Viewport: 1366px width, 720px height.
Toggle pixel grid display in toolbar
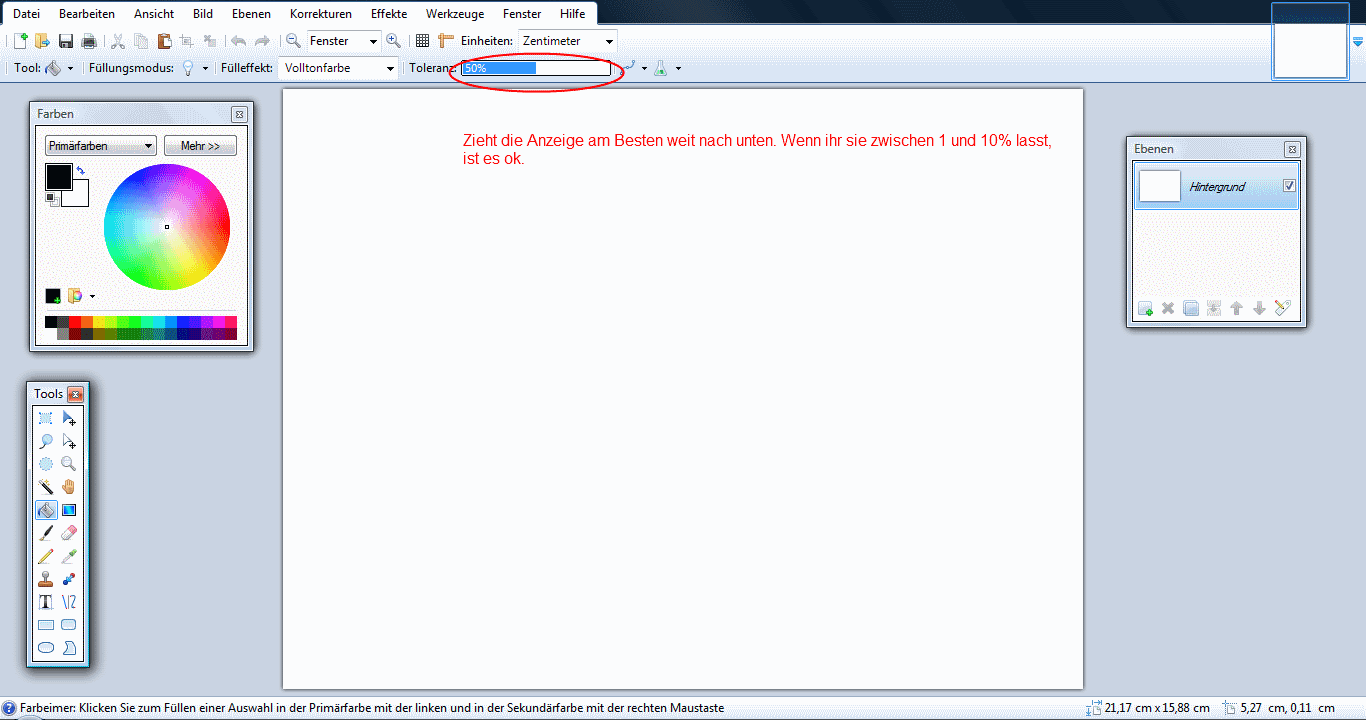tap(422, 41)
